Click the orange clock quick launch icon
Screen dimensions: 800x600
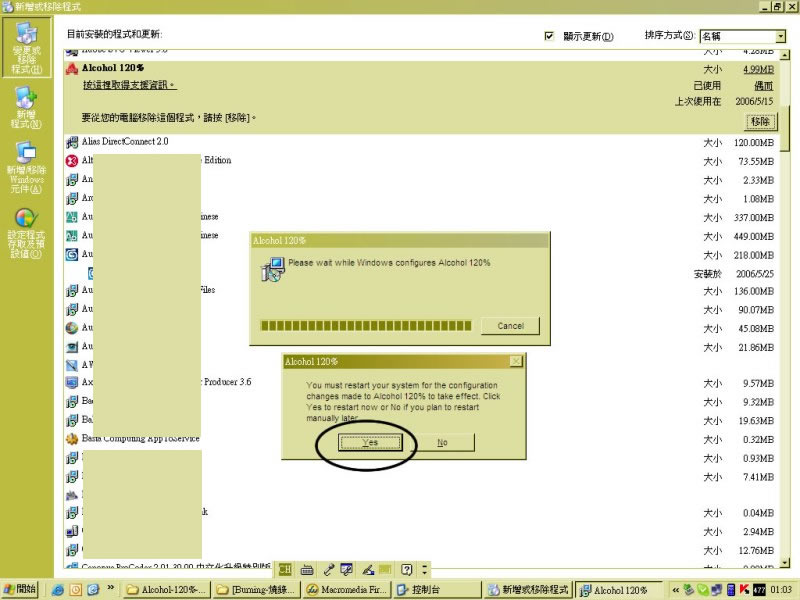click(x=76, y=590)
